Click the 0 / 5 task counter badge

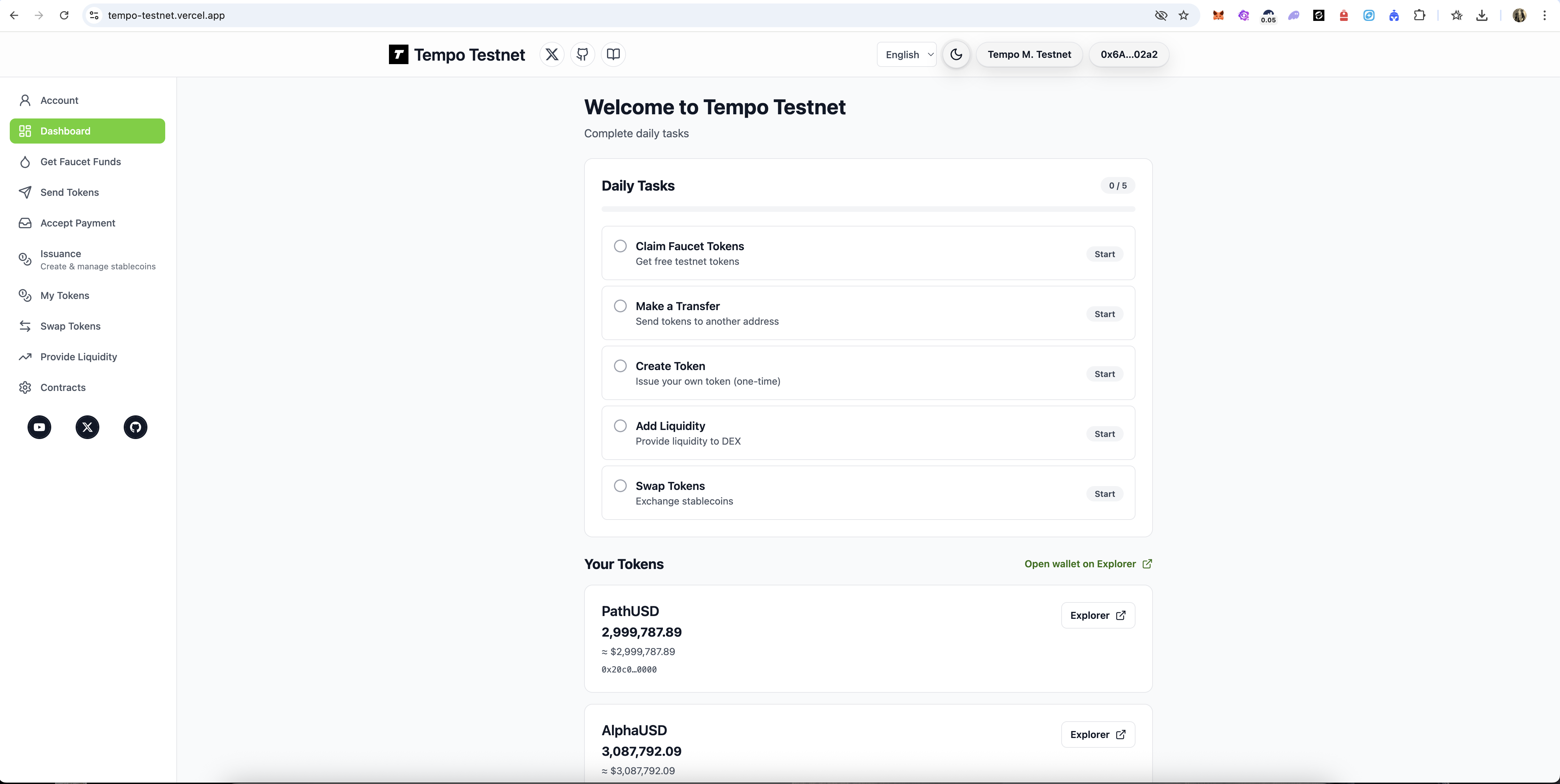[1117, 186]
